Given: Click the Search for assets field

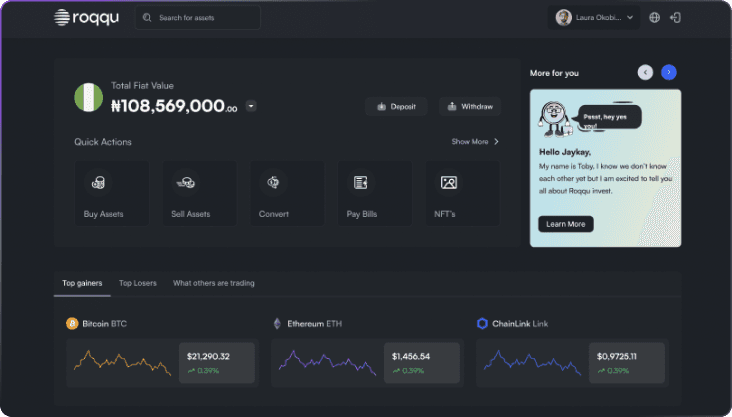Looking at the screenshot, I should [198, 18].
